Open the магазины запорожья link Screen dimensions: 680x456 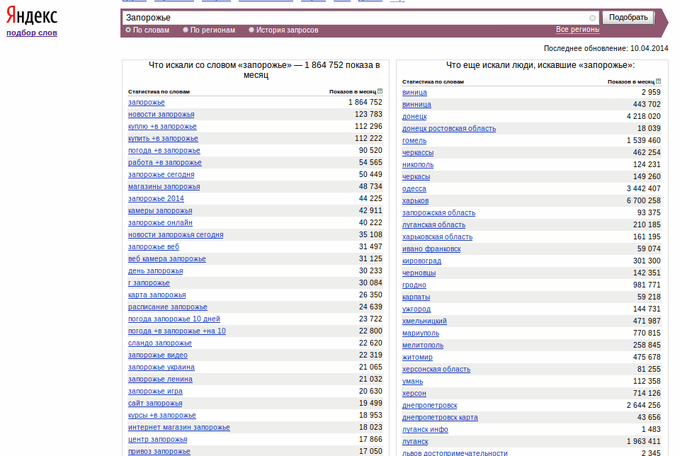[164, 187]
